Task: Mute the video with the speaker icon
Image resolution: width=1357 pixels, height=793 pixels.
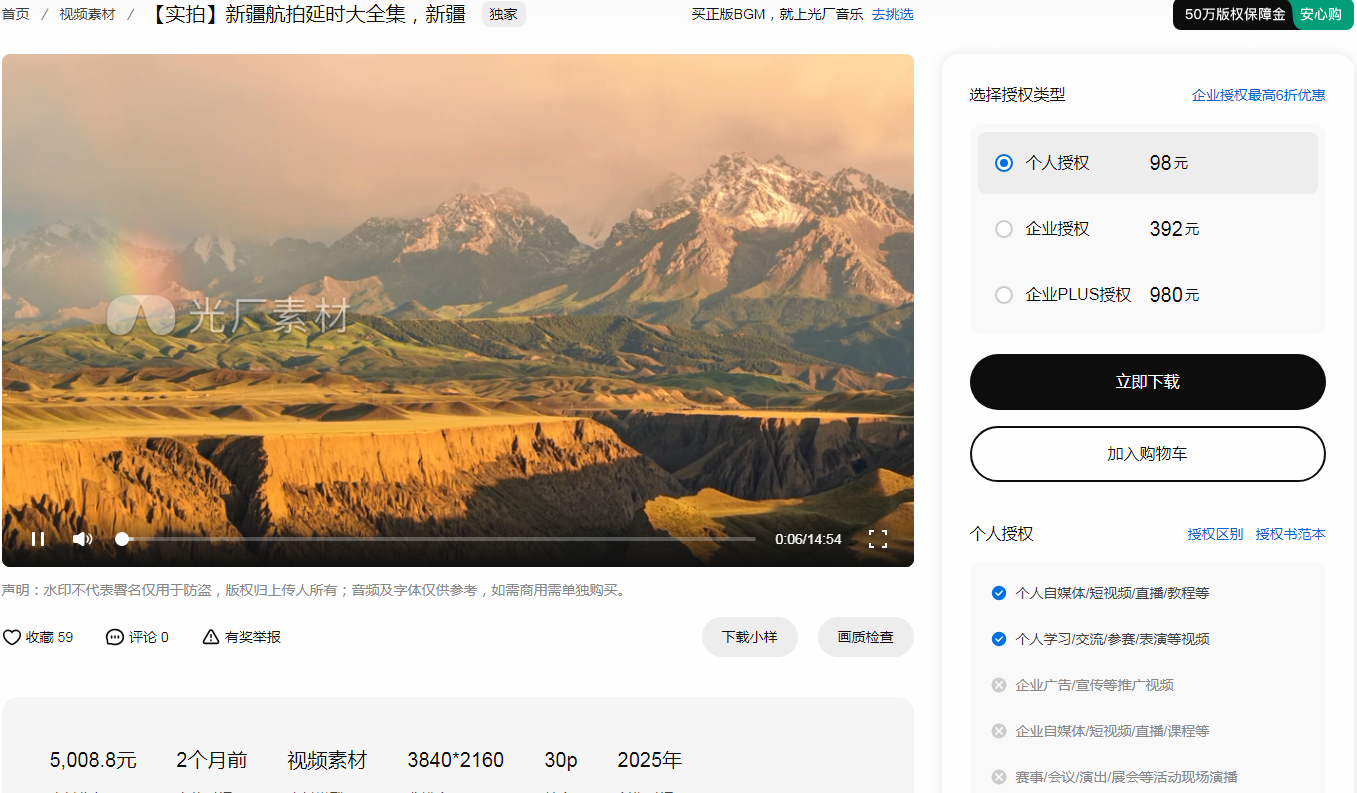Action: pyautogui.click(x=82, y=539)
